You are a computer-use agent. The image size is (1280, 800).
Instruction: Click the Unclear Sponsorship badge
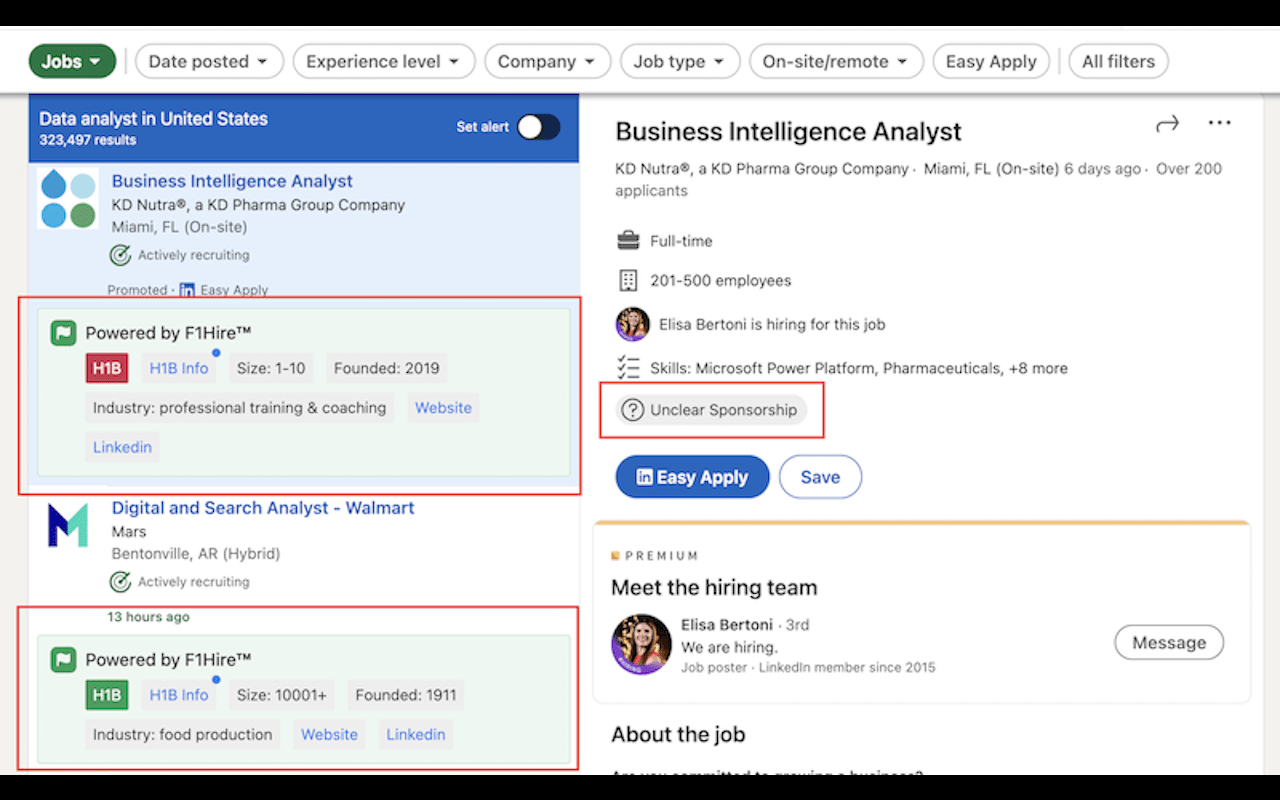711,410
